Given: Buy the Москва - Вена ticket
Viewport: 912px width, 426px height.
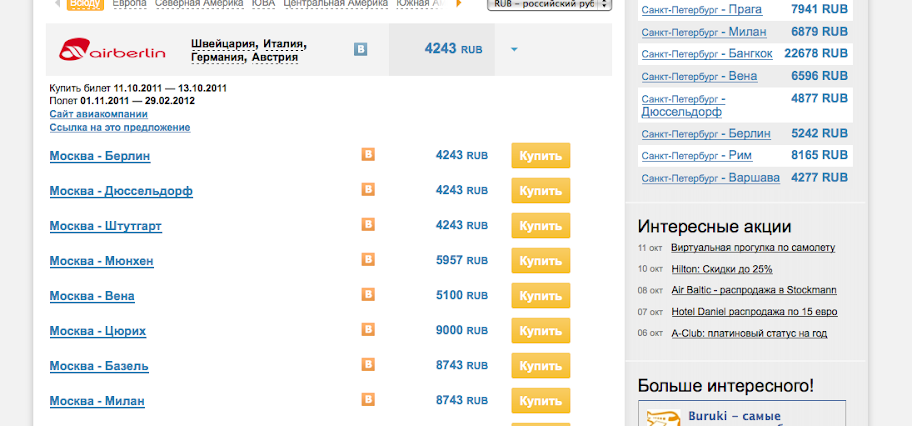Looking at the screenshot, I should (541, 296).
